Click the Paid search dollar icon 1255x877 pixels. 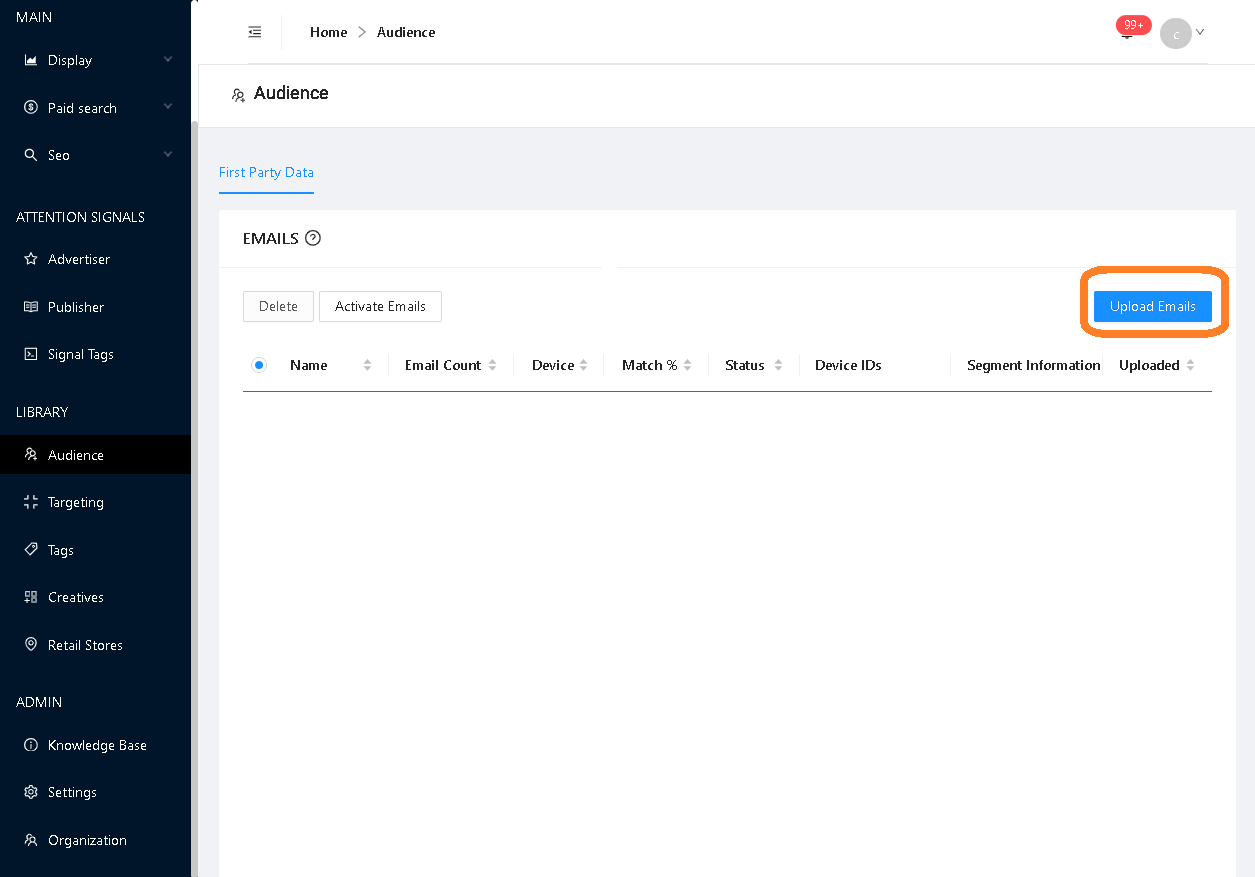point(31,107)
